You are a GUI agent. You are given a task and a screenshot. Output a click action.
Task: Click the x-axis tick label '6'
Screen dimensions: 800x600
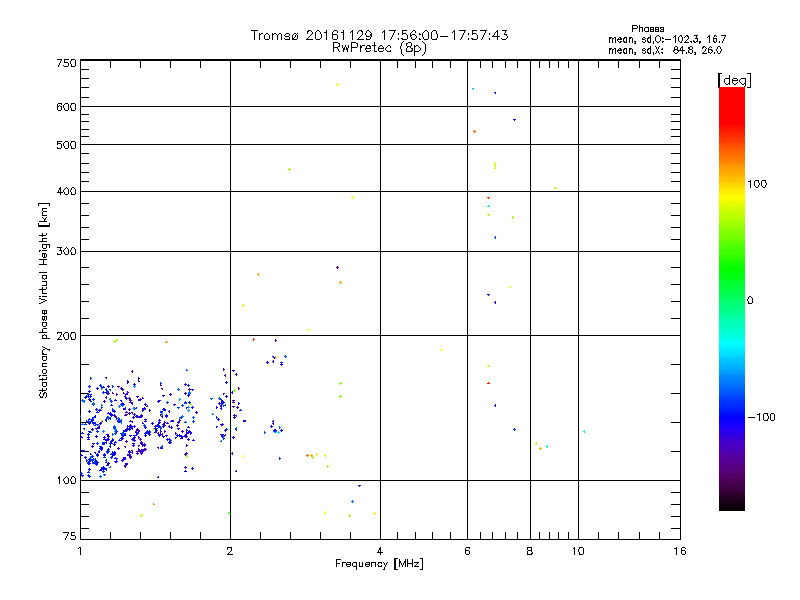coord(467,551)
